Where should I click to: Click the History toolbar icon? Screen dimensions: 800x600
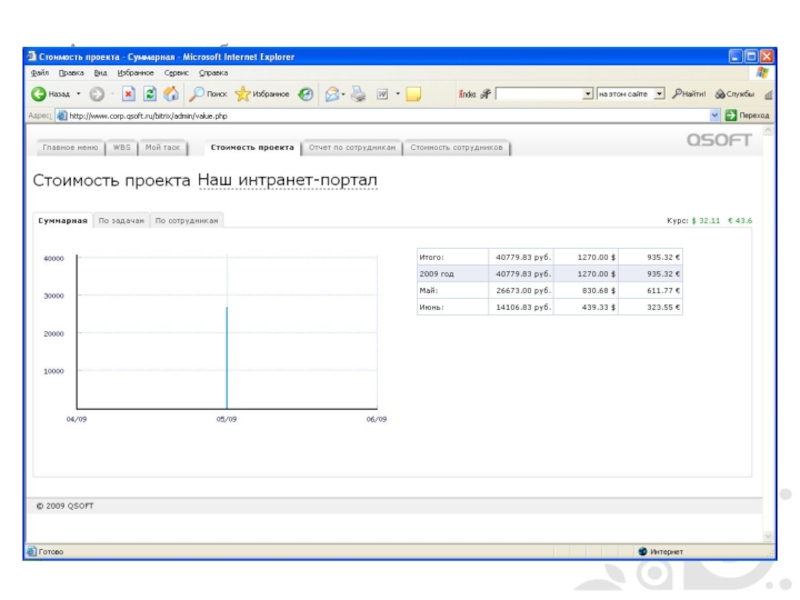pos(306,94)
